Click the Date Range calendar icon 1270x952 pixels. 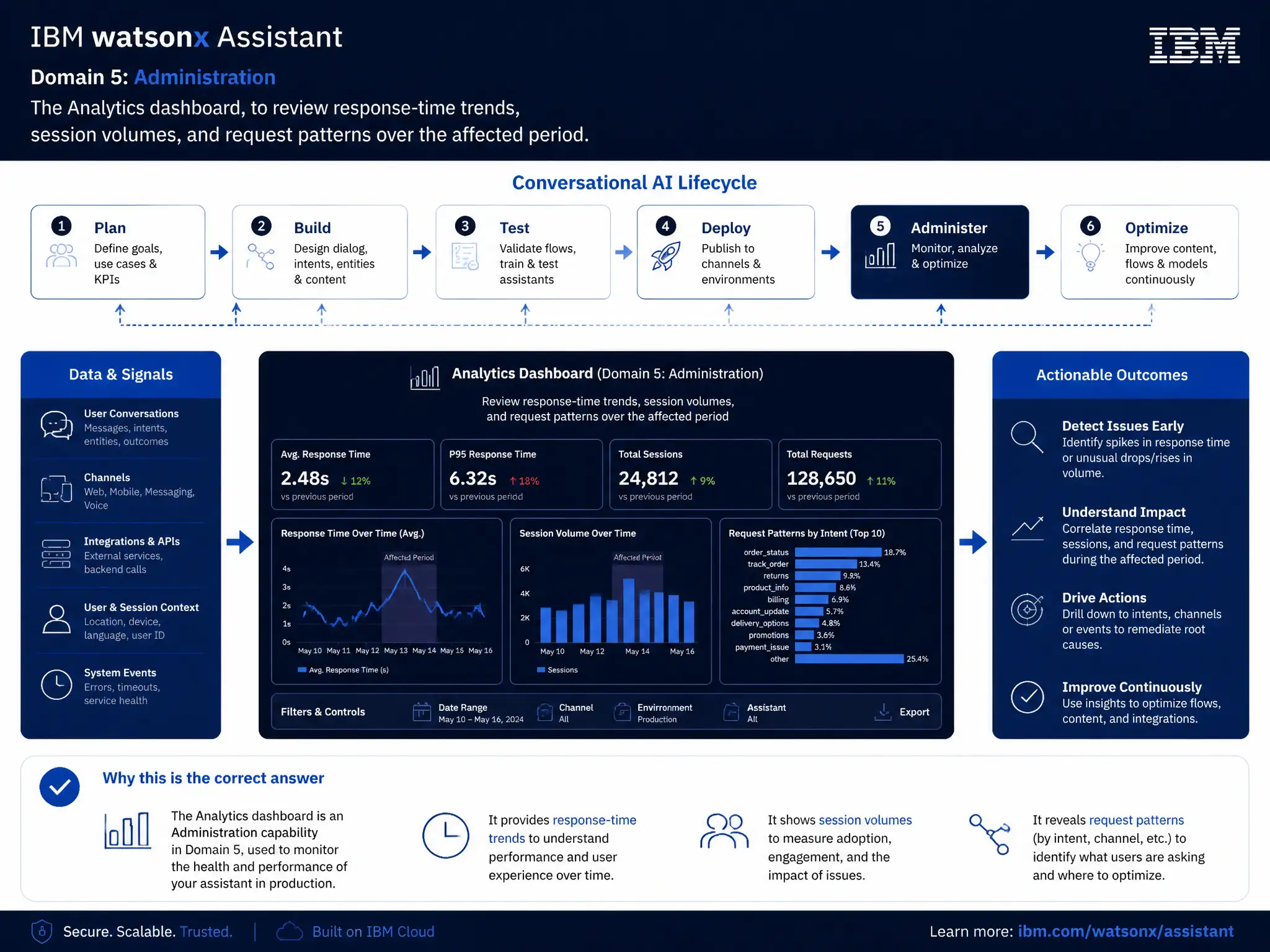click(422, 712)
